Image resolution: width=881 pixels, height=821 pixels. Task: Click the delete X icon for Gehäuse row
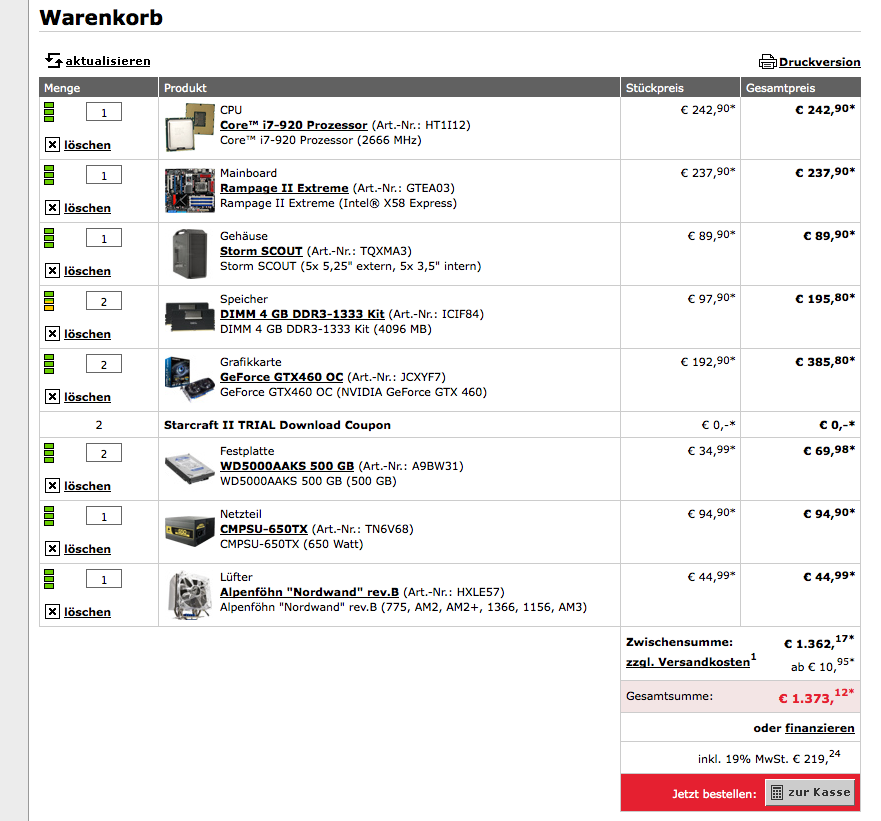pyautogui.click(x=52, y=271)
